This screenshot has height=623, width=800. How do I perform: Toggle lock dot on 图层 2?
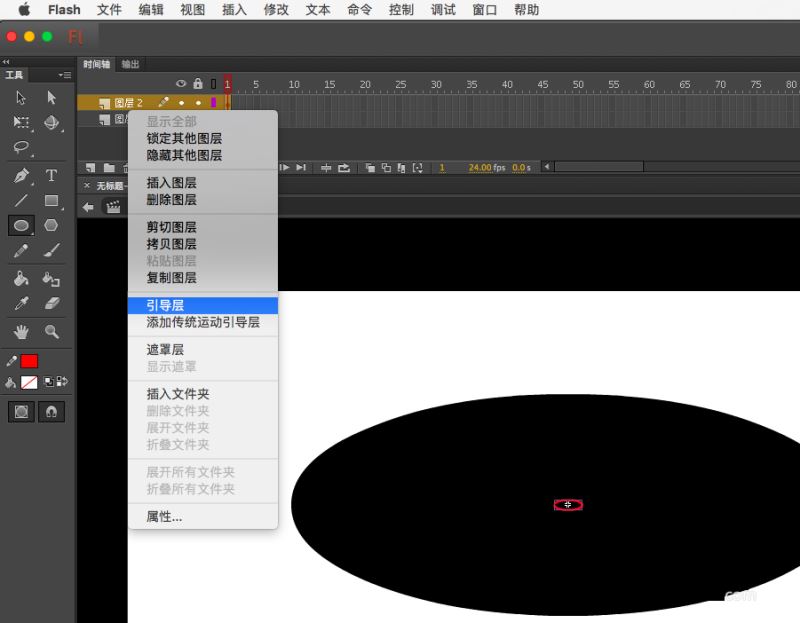coord(198,103)
